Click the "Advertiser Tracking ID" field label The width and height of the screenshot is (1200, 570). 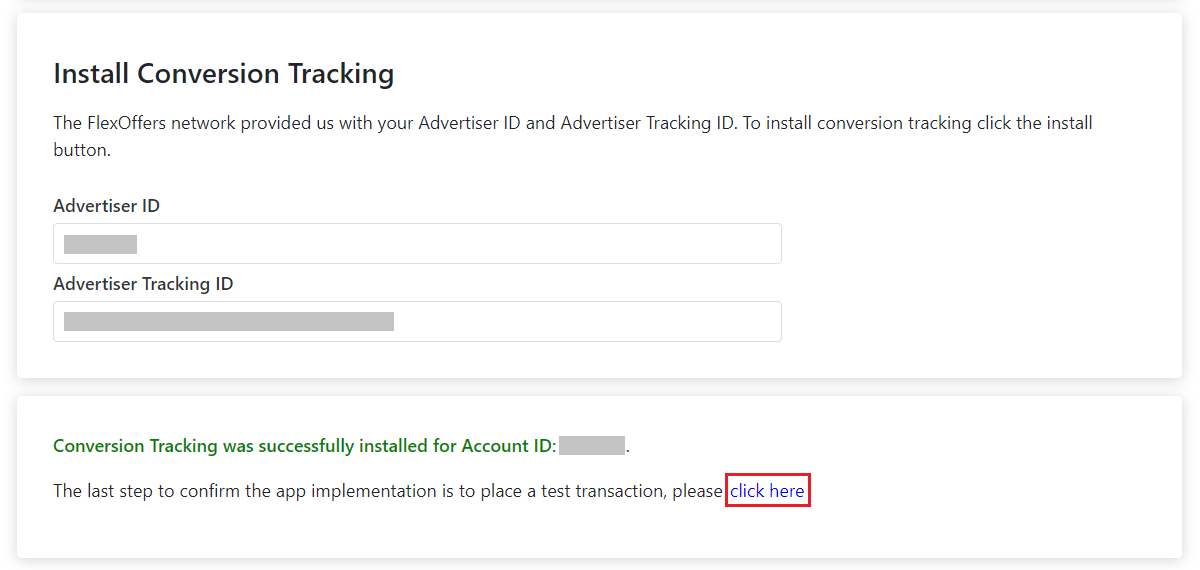click(x=143, y=284)
